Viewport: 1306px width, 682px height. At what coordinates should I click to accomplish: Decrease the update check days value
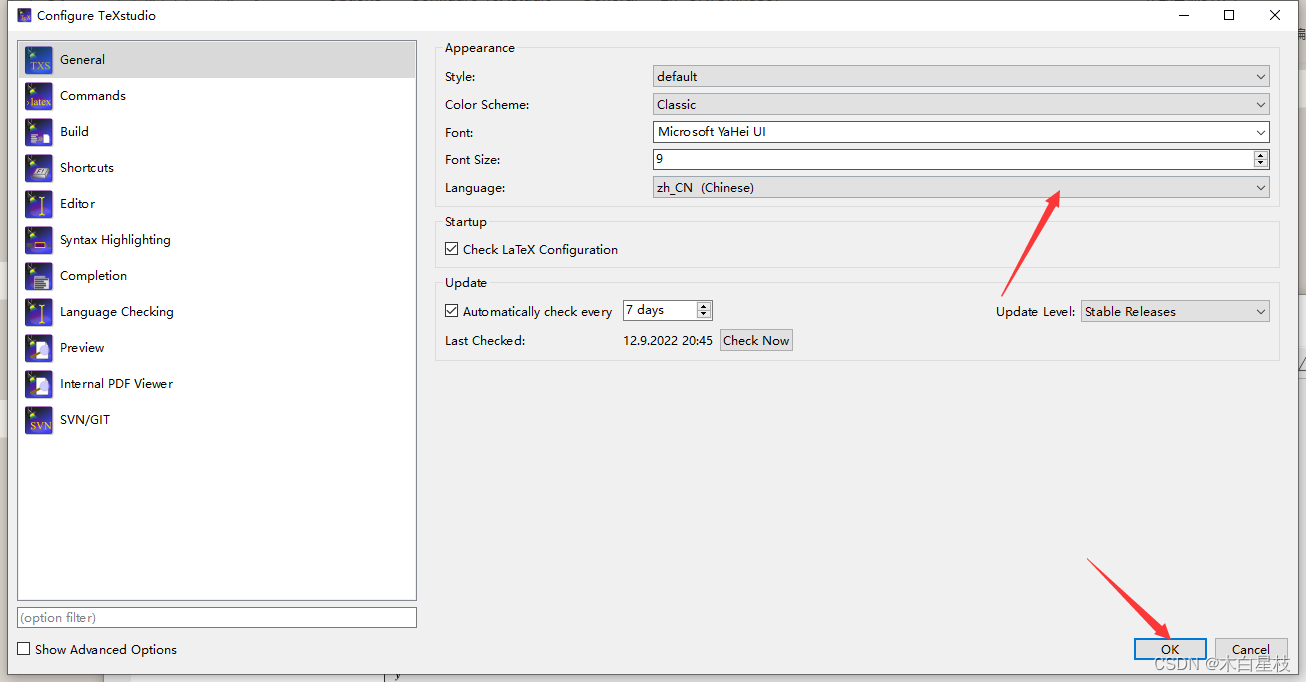click(704, 315)
